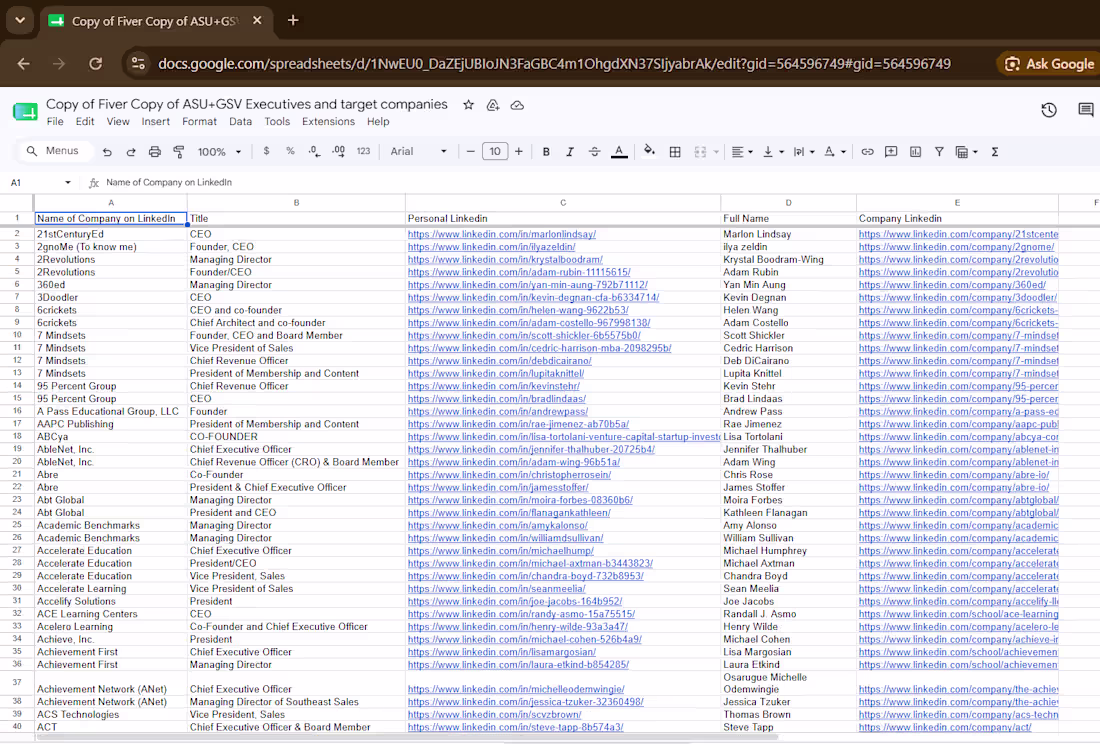Open the Data menu
The width and height of the screenshot is (1100, 744).
[x=240, y=121]
